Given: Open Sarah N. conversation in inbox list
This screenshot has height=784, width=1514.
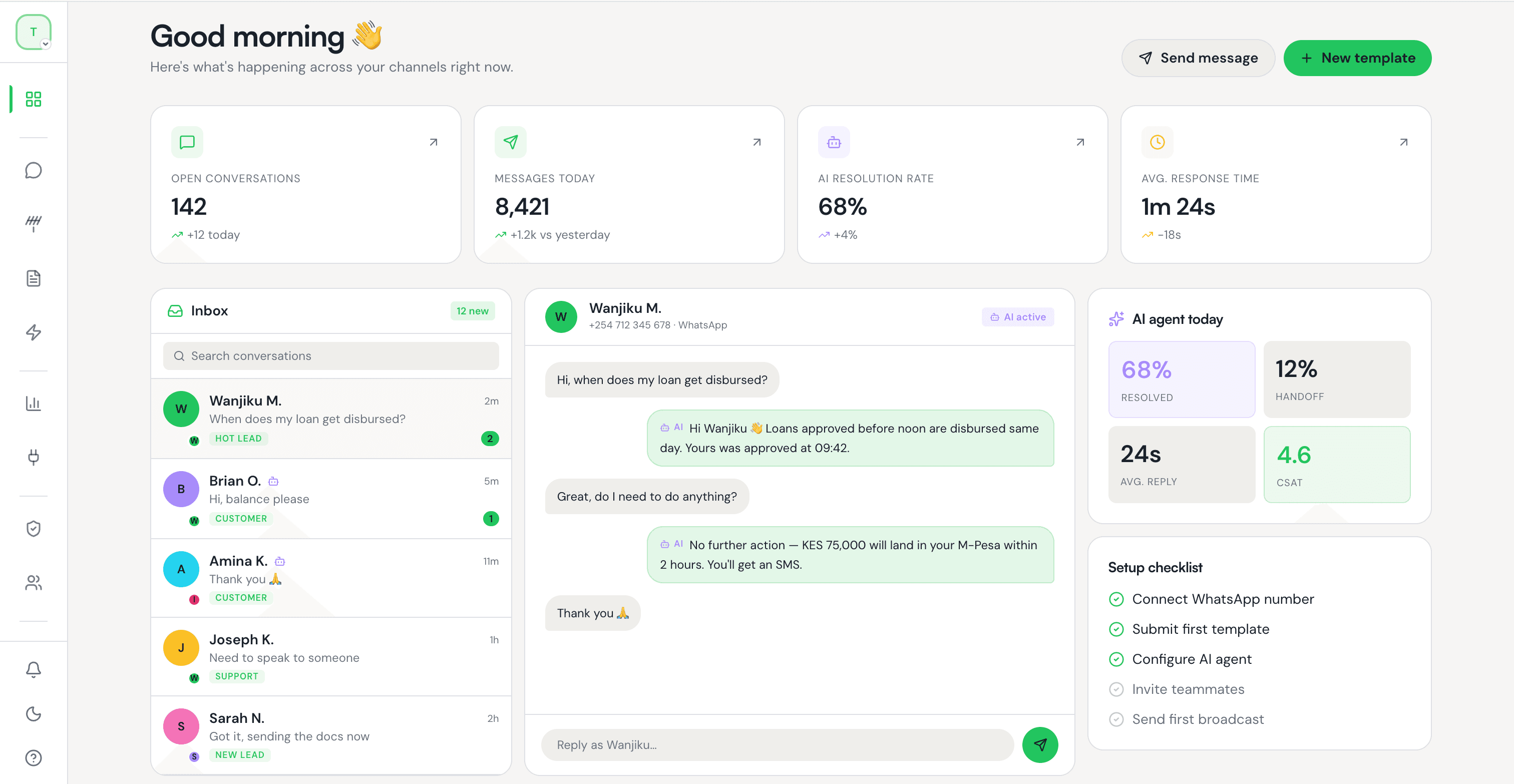Looking at the screenshot, I should pyautogui.click(x=331, y=735).
